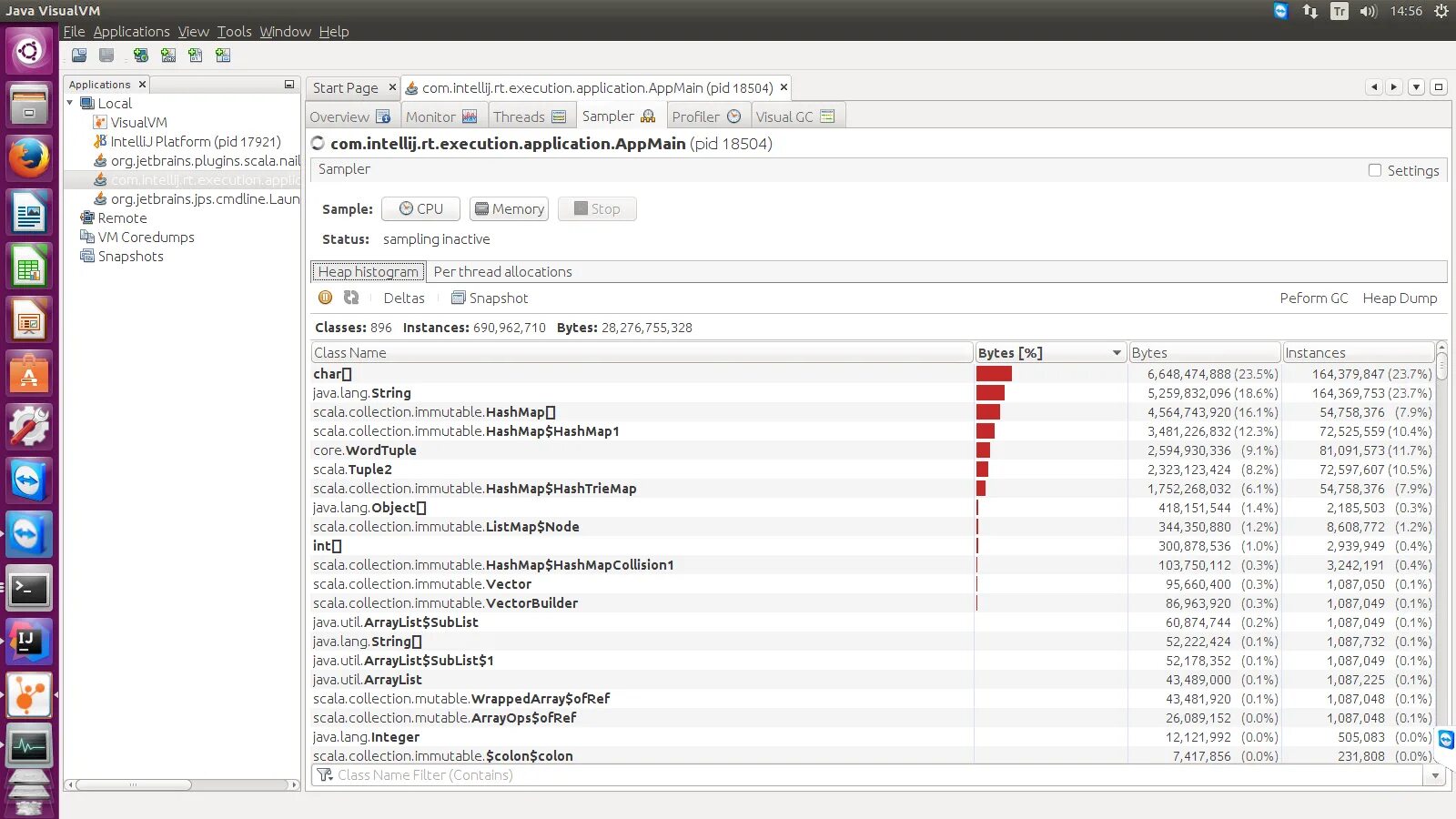Open Ubuntu Software Center icon
Screen dimensions: 1456x819
(29, 374)
